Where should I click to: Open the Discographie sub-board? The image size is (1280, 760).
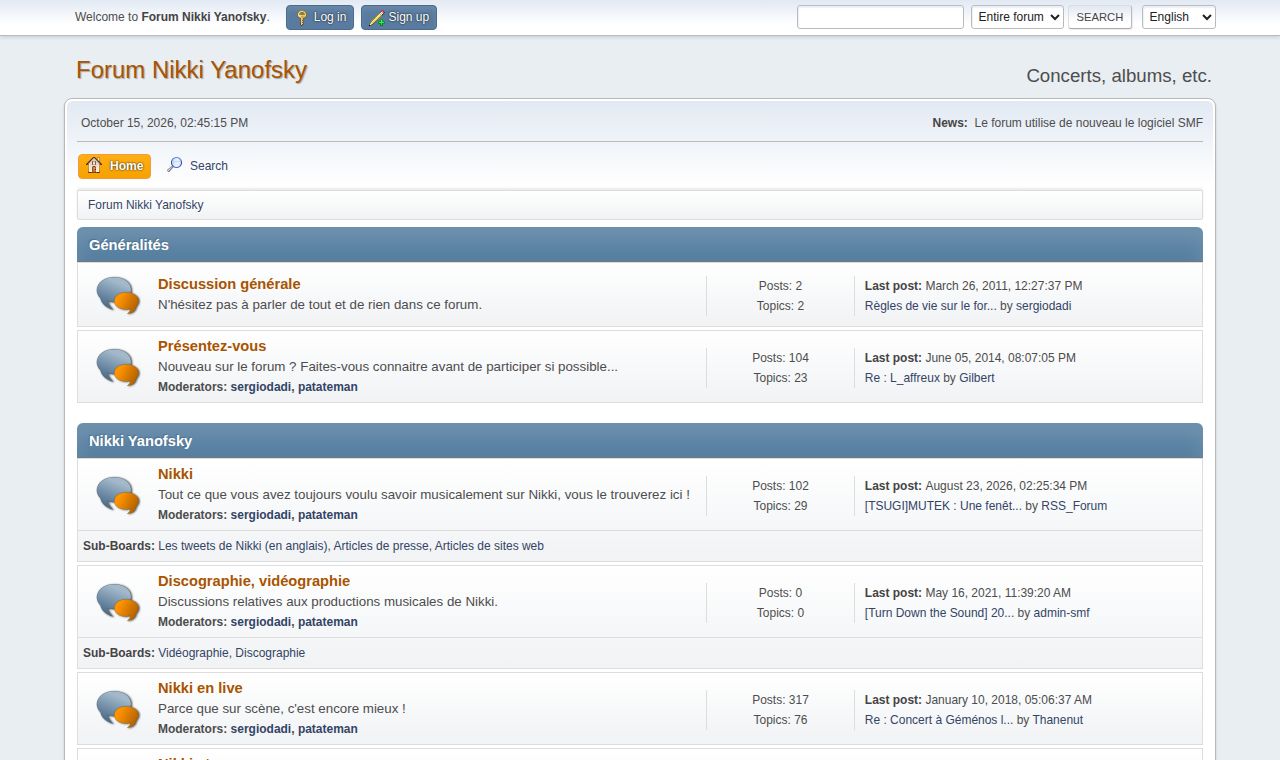point(270,653)
